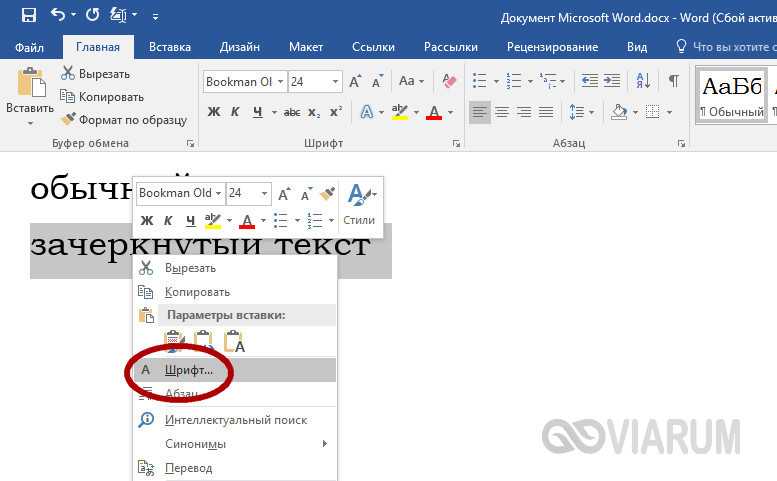Click format painter brush in mini toolbar
This screenshot has width=777, height=481.
pos(328,193)
